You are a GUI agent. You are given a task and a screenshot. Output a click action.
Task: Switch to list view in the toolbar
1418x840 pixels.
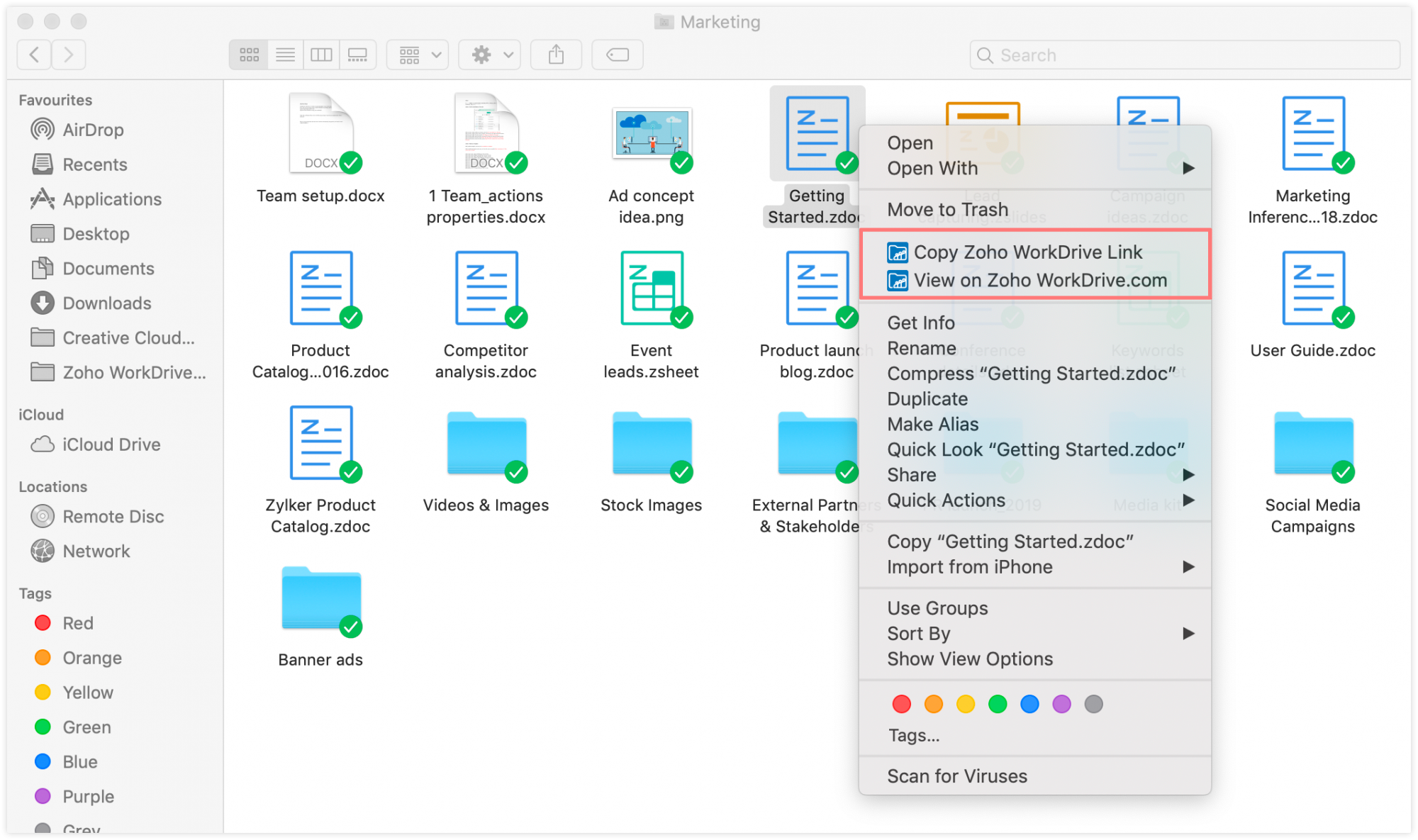[x=285, y=55]
